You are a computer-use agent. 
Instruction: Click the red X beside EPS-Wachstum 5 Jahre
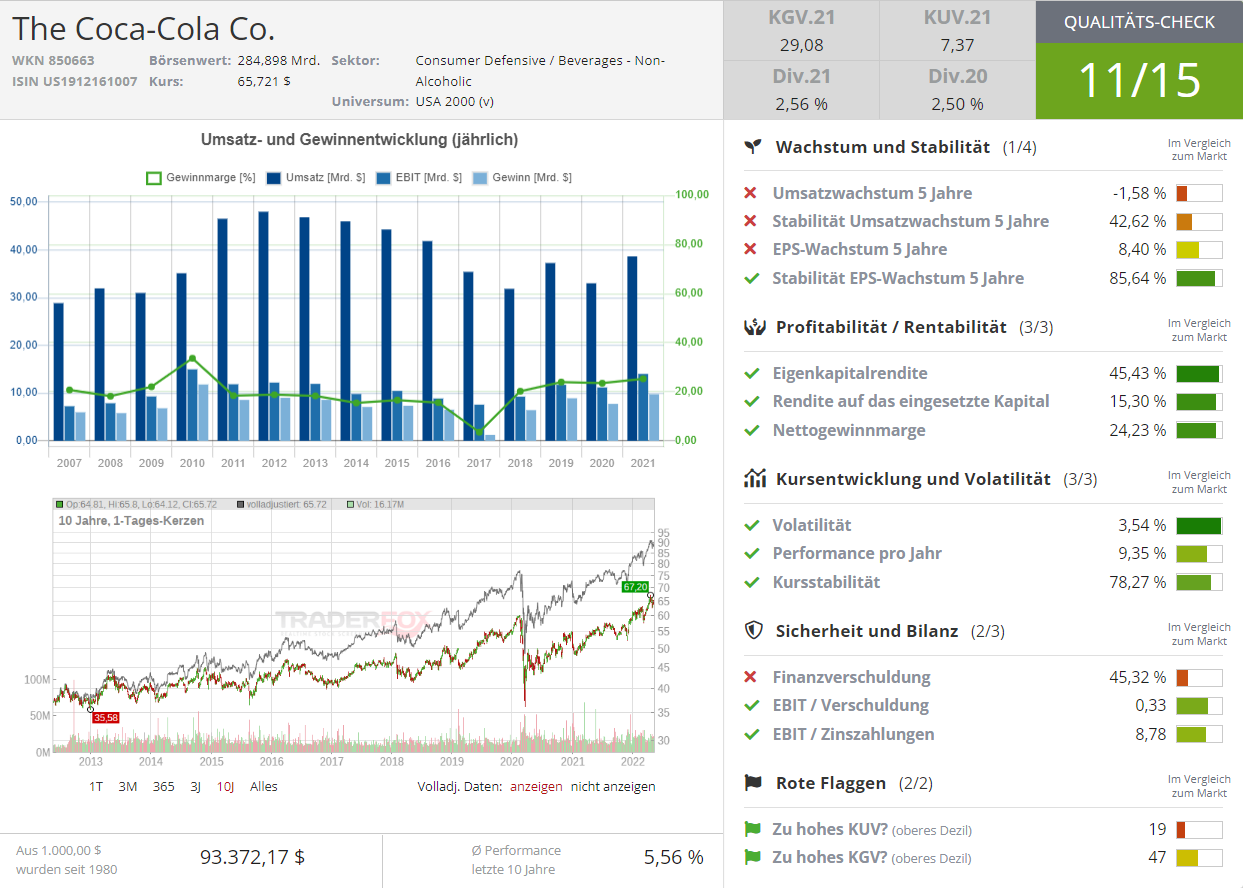751,249
